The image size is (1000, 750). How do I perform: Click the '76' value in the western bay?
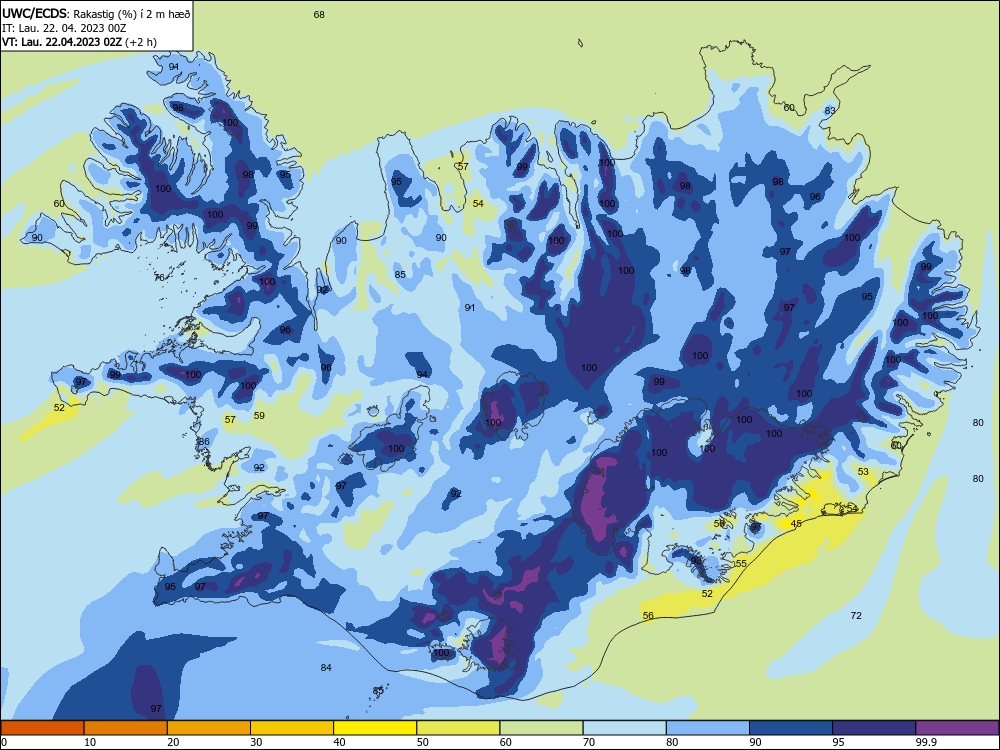tap(159, 277)
